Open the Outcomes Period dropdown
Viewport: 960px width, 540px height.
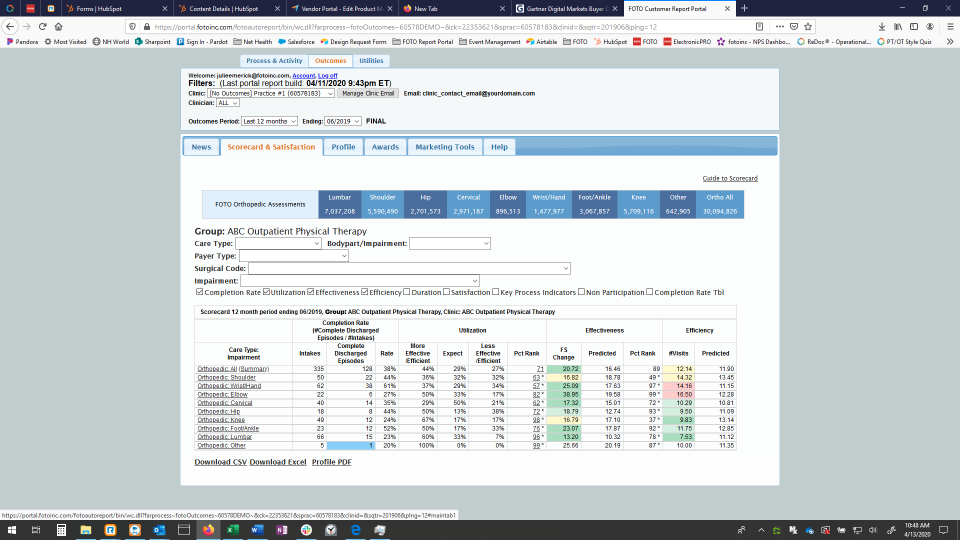[x=269, y=121]
